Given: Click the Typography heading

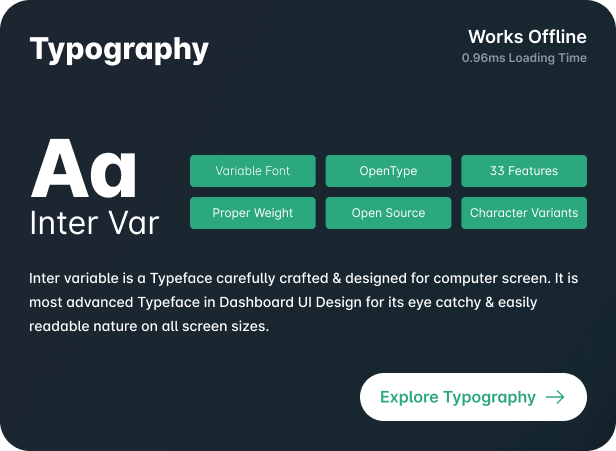Looking at the screenshot, I should click(119, 50).
